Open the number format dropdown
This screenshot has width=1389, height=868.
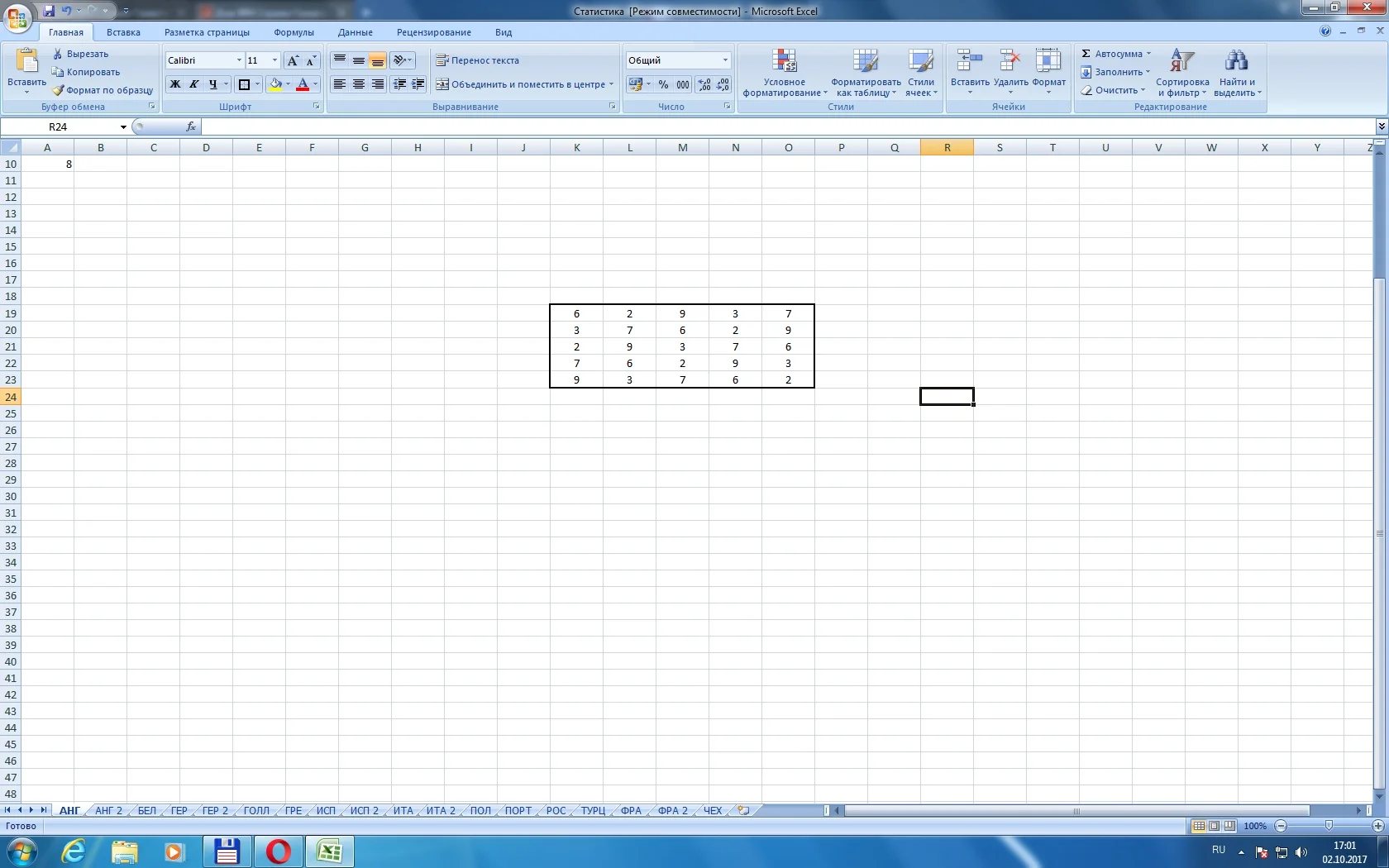click(x=725, y=60)
